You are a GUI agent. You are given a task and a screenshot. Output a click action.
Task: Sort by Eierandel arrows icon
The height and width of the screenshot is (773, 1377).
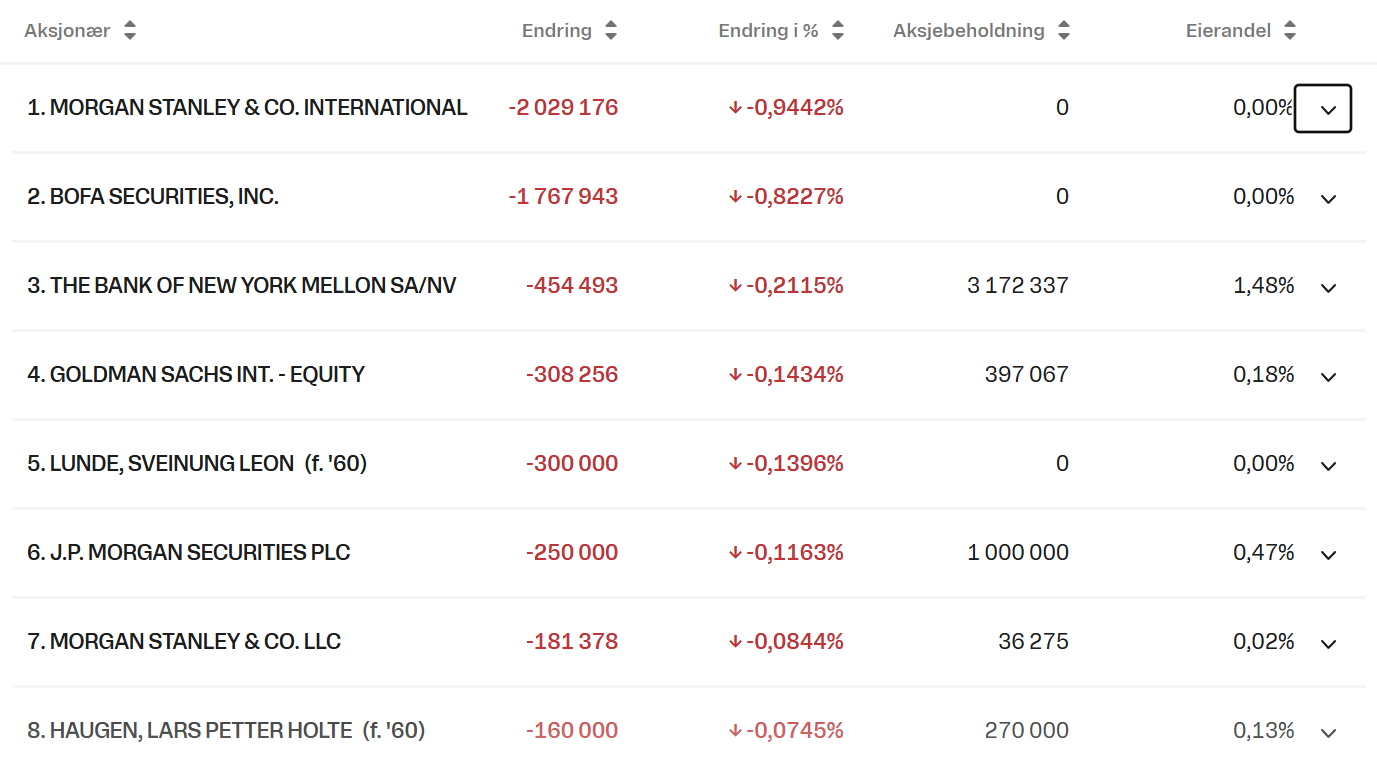(x=1290, y=31)
